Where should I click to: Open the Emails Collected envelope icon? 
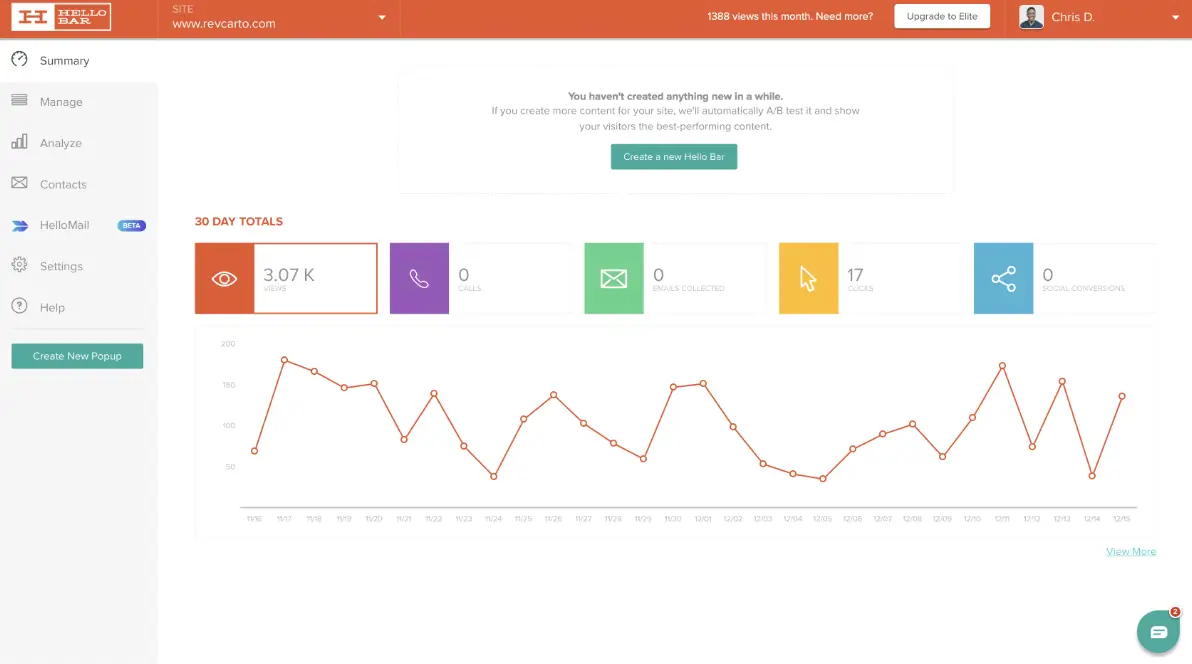click(613, 276)
